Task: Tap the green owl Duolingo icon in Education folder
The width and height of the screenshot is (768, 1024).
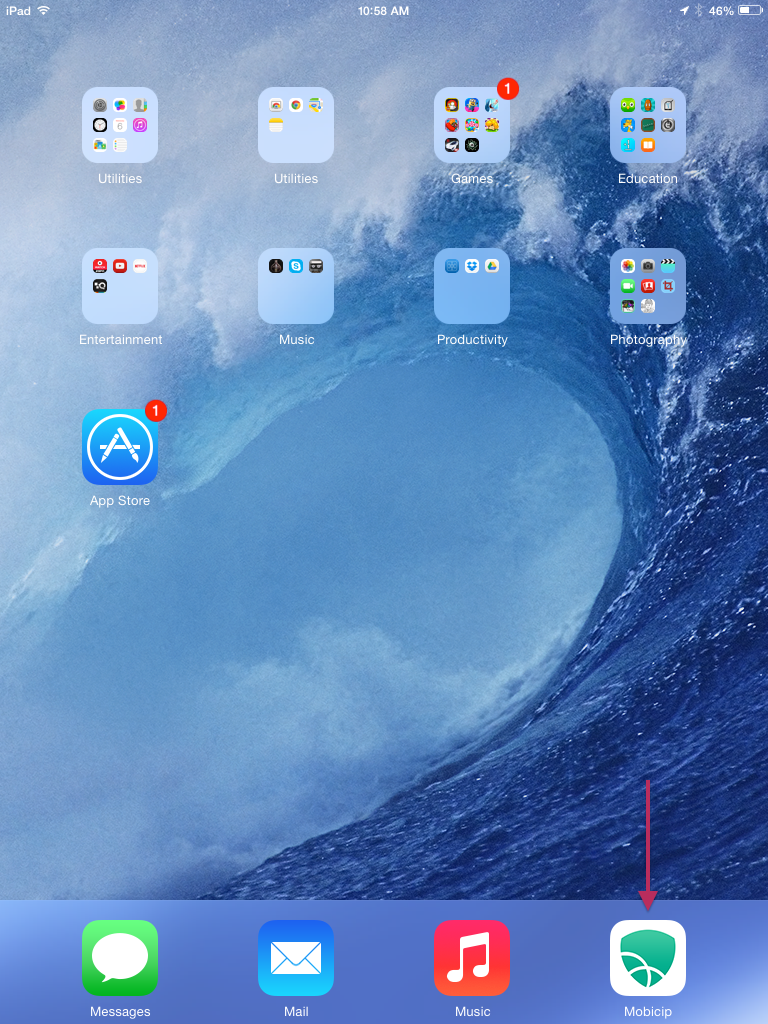Action: tap(628, 104)
